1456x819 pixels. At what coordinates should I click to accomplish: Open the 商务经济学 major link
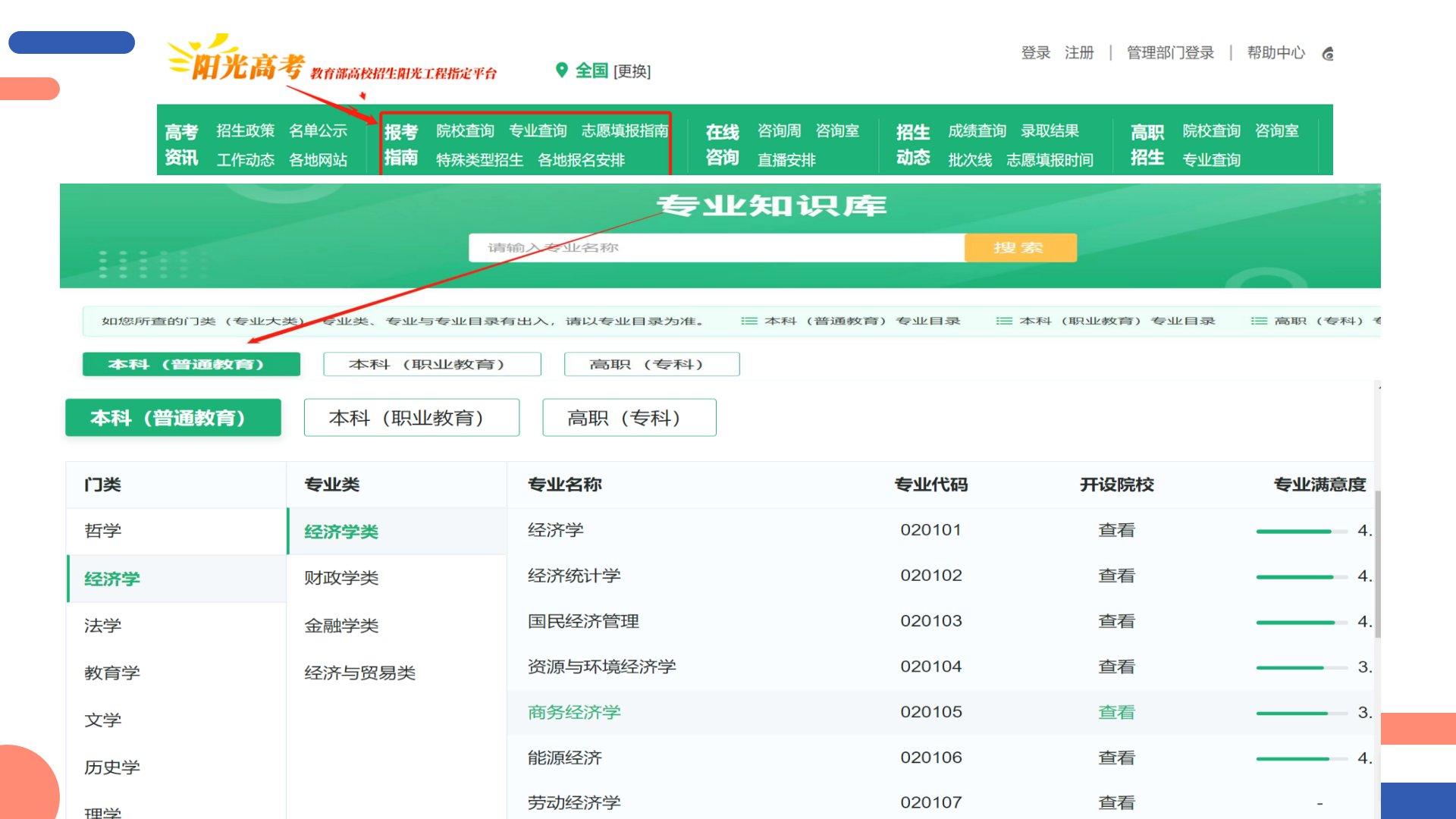[574, 712]
